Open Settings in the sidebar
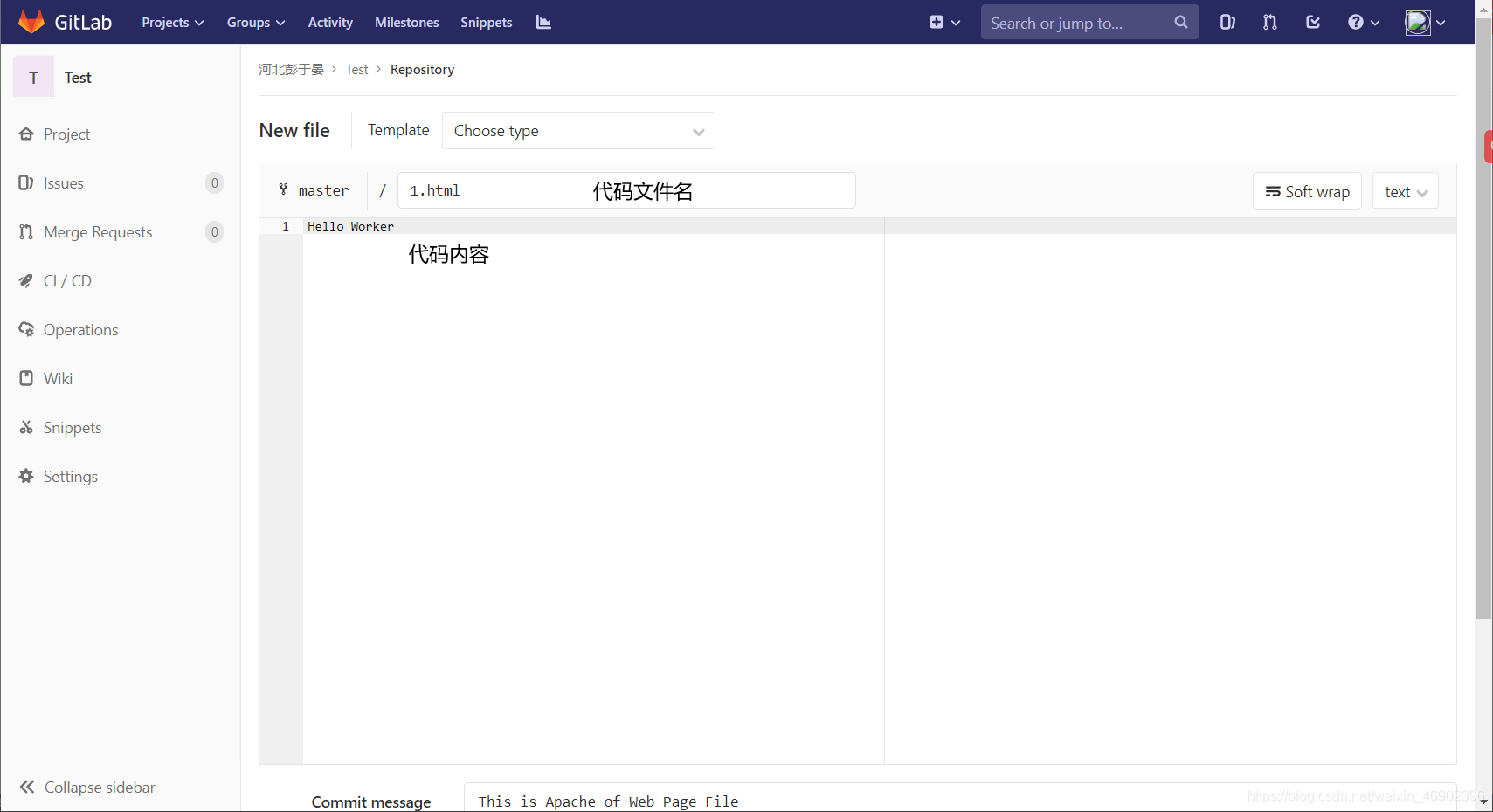This screenshot has height=812, width=1493. click(x=71, y=476)
